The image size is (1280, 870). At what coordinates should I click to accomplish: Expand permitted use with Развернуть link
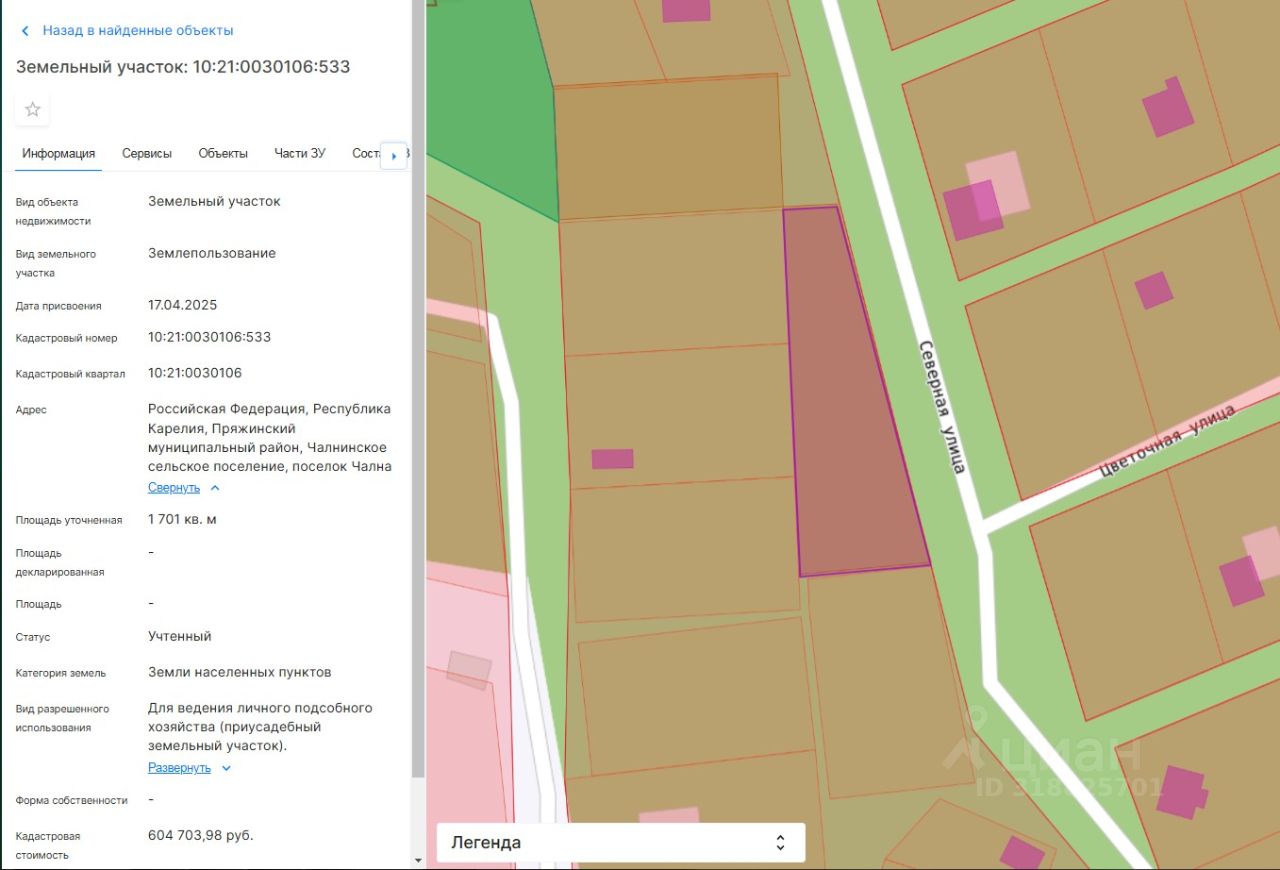pyautogui.click(x=179, y=768)
